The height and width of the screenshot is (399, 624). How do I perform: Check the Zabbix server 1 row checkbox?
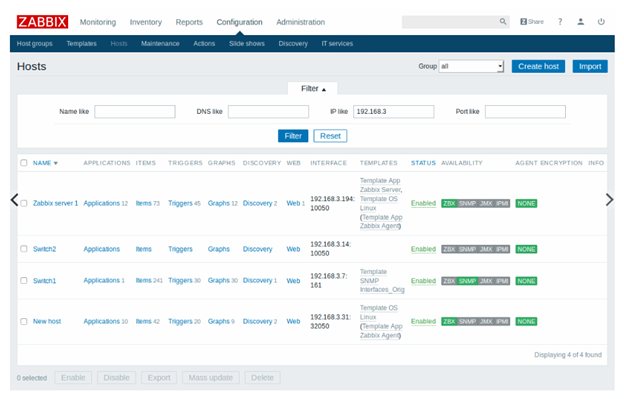point(24,203)
